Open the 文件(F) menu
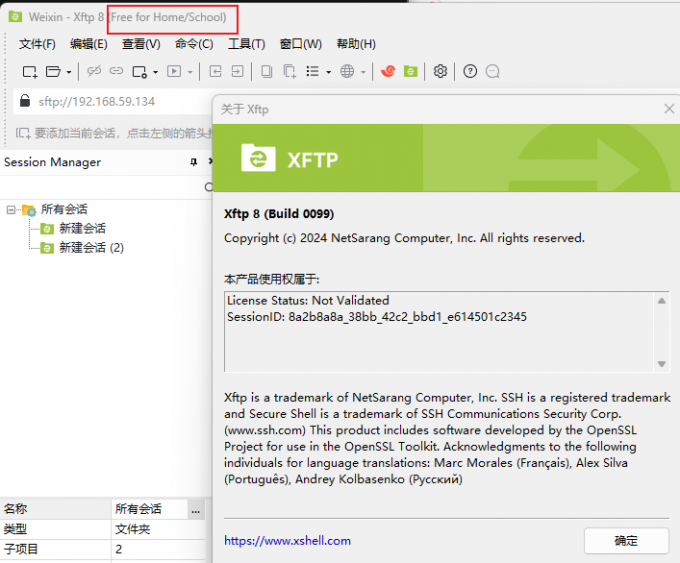This screenshot has height=563, width=680. (37, 44)
